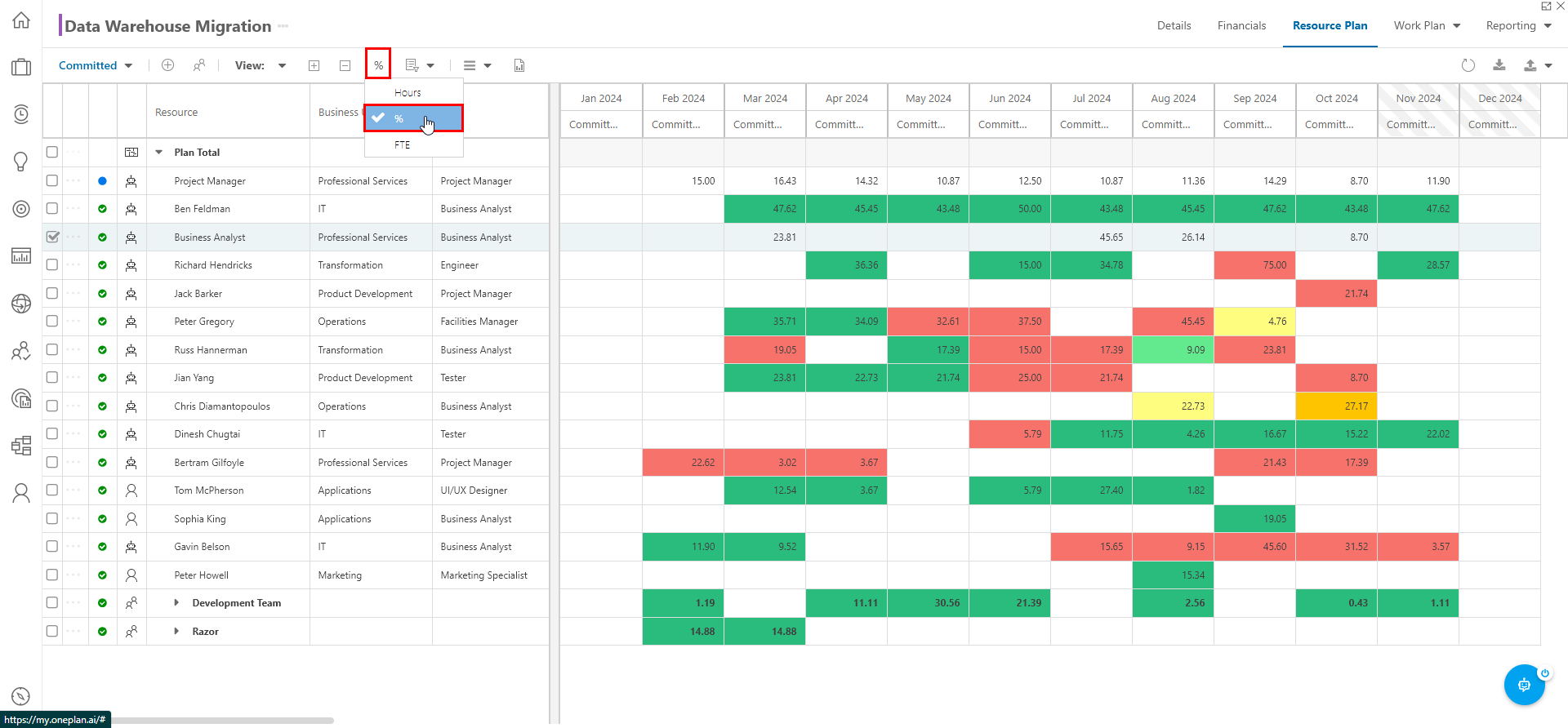Select the % option in menu
Viewport: 1568px width, 728px height.
point(414,118)
